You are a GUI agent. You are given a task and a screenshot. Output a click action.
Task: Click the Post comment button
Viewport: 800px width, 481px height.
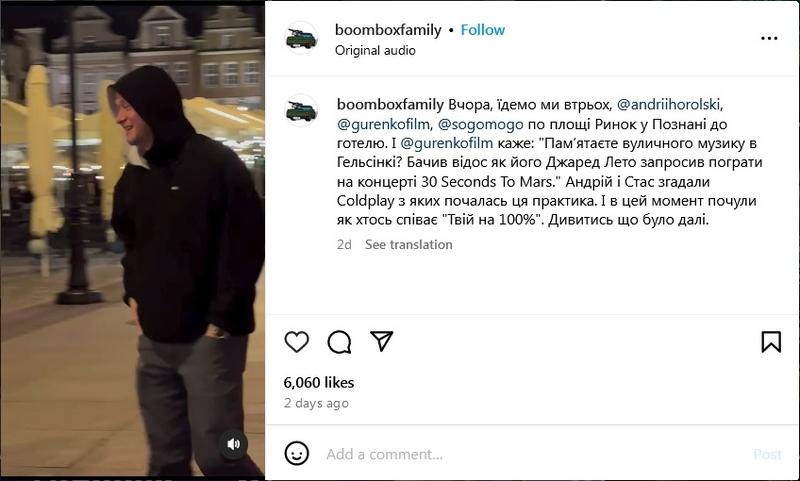tap(767, 454)
